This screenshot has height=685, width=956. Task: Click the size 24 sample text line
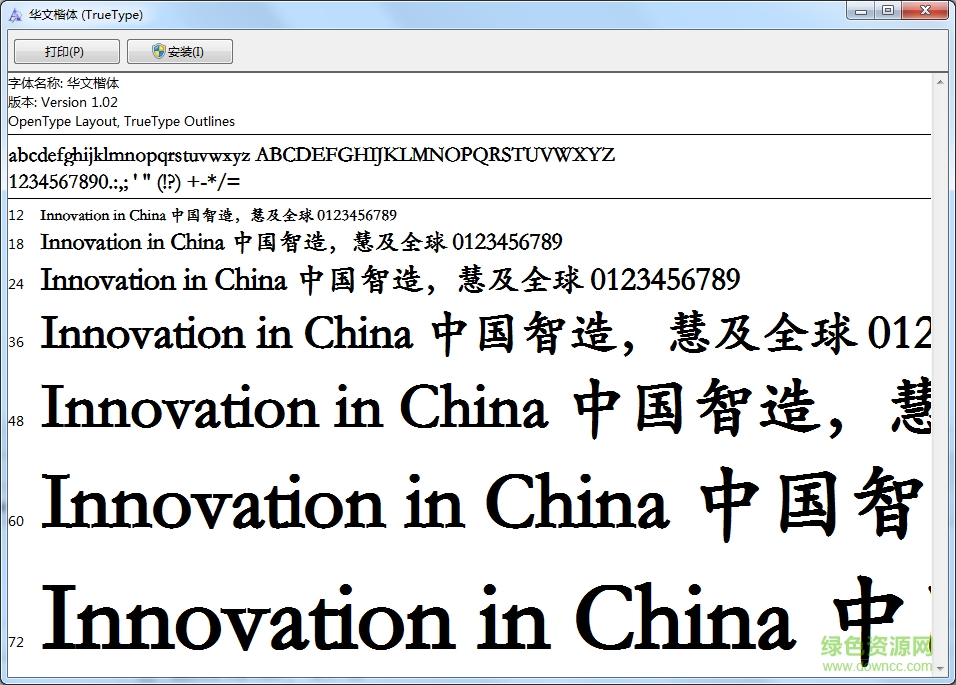tap(390, 280)
